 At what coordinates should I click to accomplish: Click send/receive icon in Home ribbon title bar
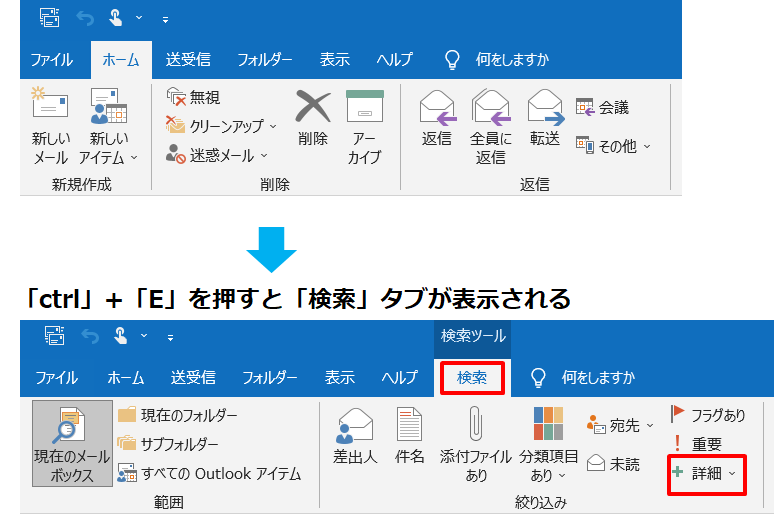tap(49, 18)
